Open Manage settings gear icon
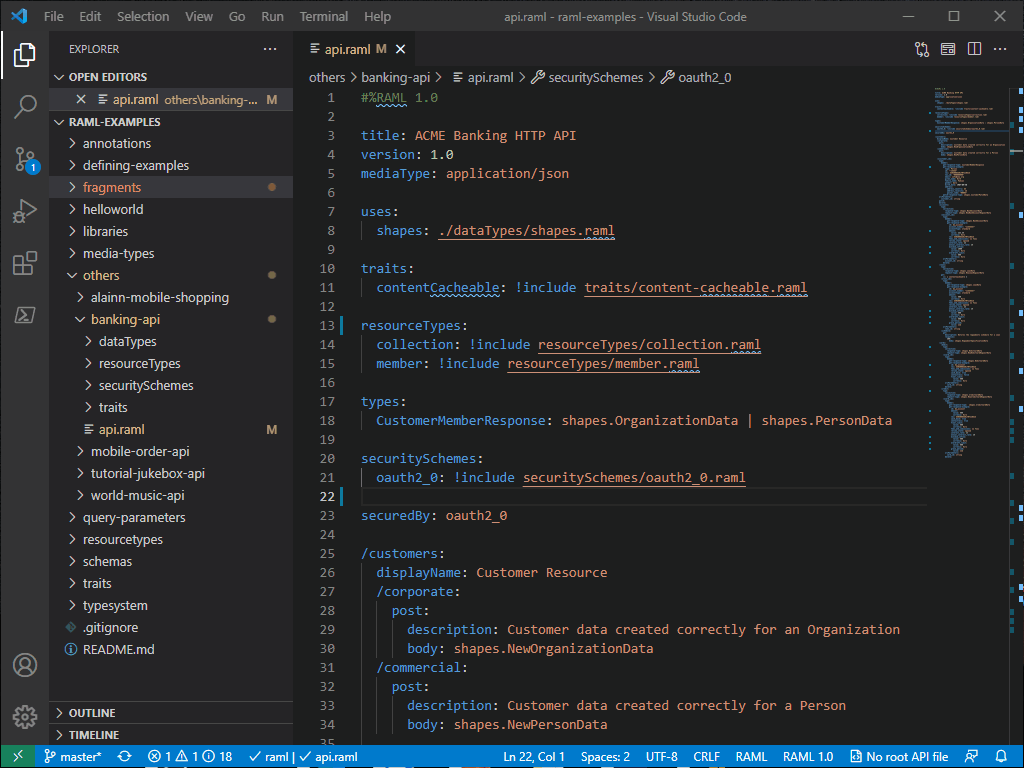Screen dimensions: 1024x768 [25, 716]
